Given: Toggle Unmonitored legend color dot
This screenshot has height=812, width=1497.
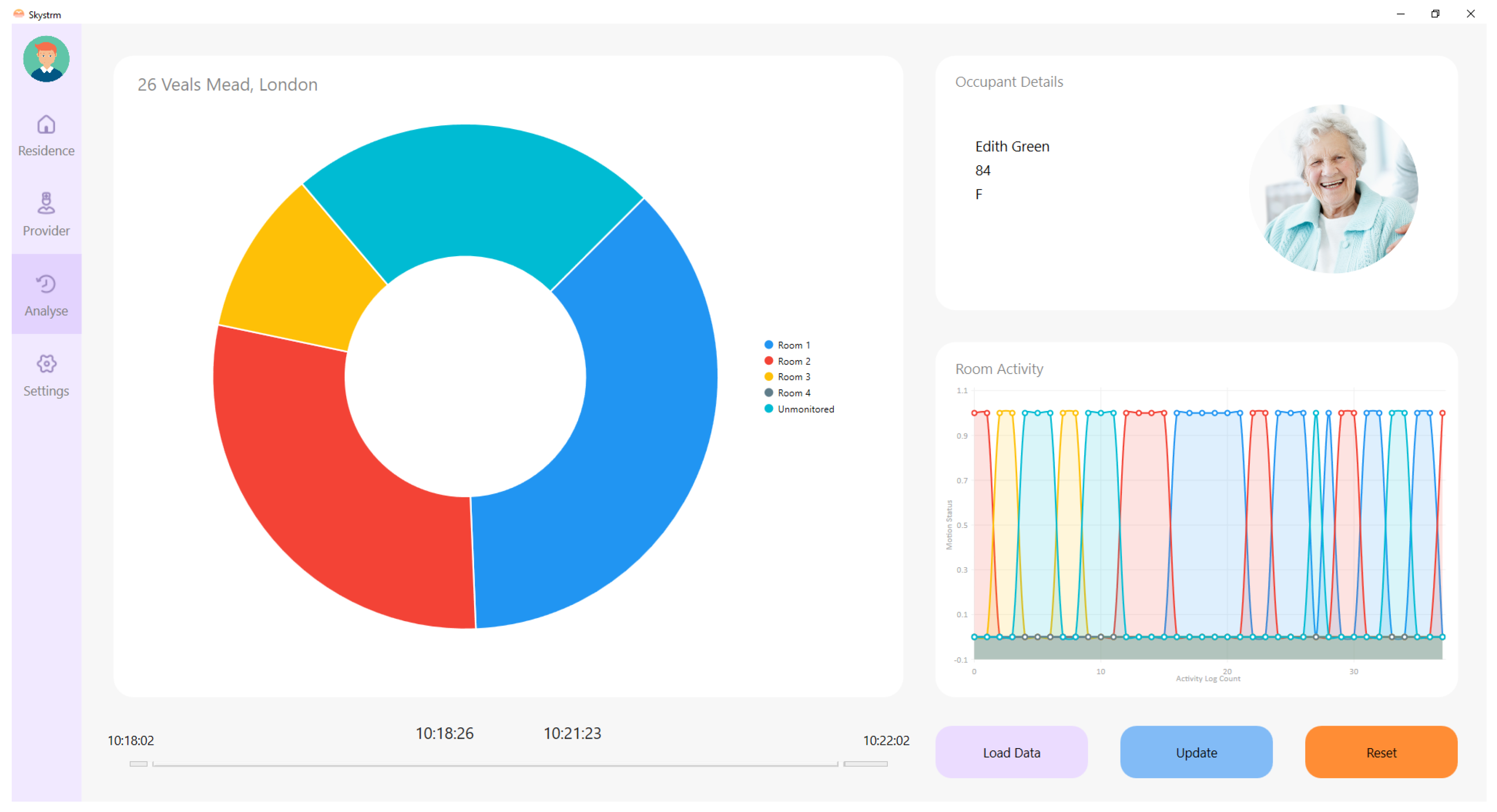Looking at the screenshot, I should pyautogui.click(x=768, y=409).
